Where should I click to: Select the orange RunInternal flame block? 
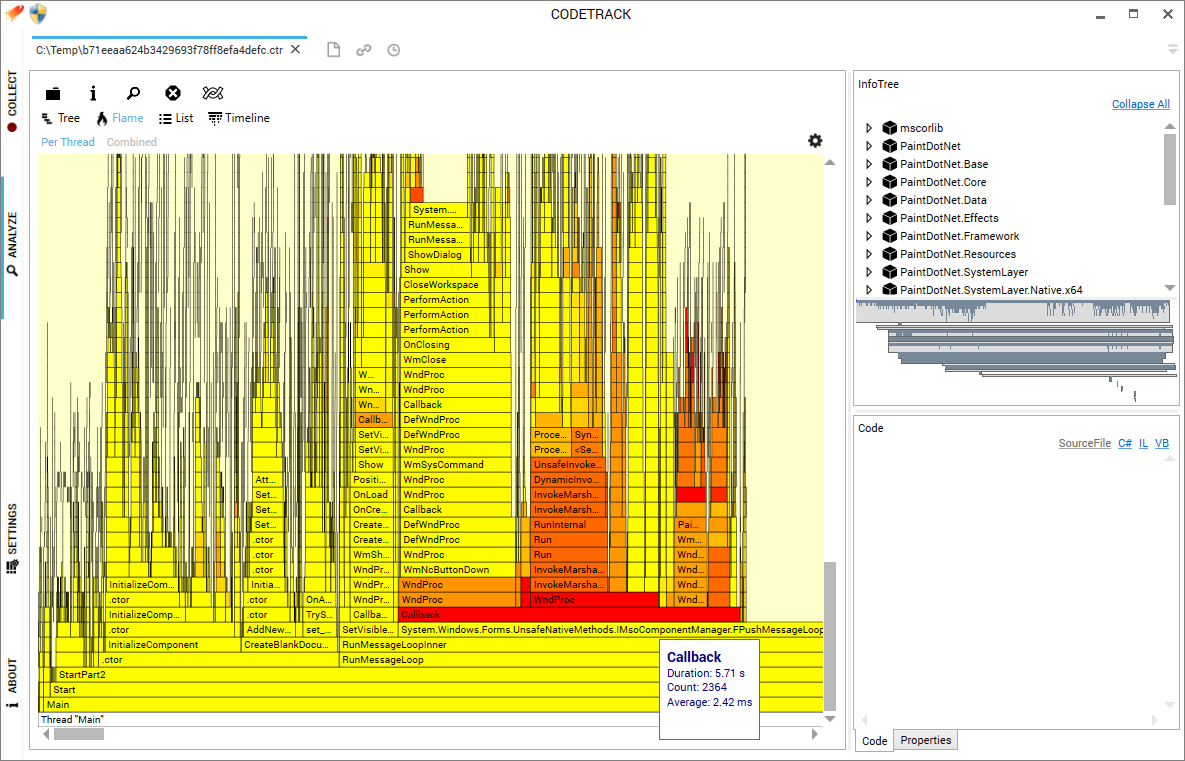point(570,524)
